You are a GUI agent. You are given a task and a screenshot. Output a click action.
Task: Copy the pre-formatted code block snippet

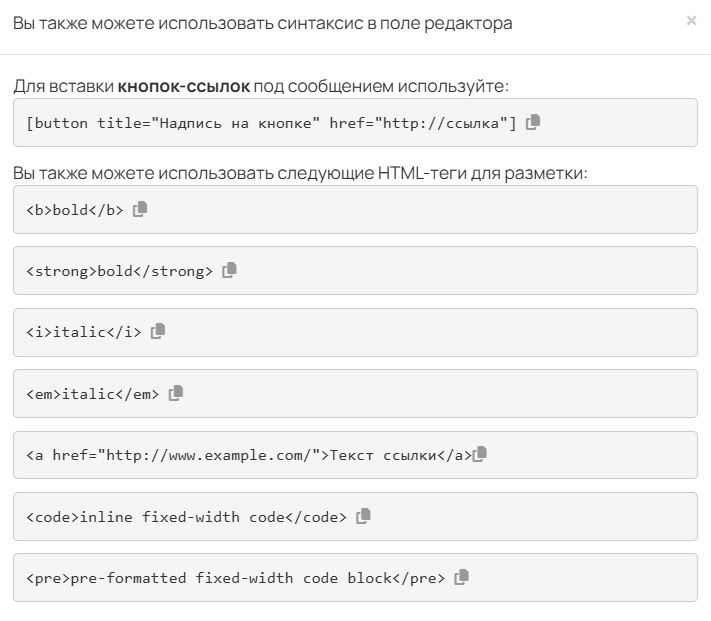click(x=462, y=577)
